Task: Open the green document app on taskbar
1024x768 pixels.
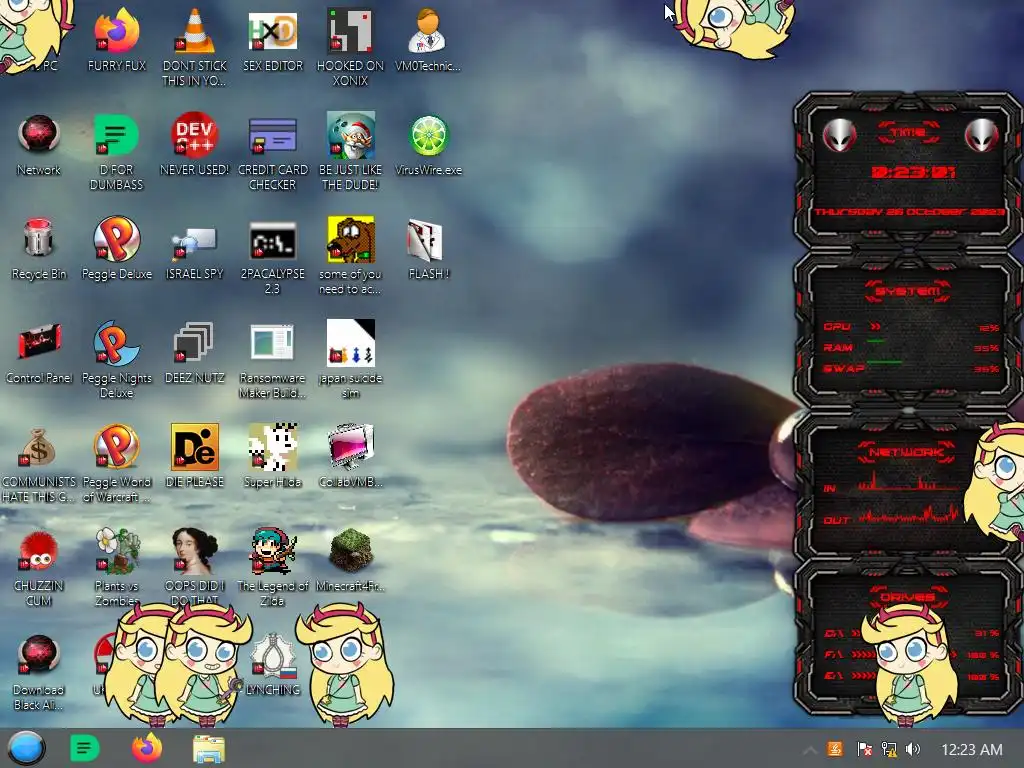Action: click(x=84, y=748)
